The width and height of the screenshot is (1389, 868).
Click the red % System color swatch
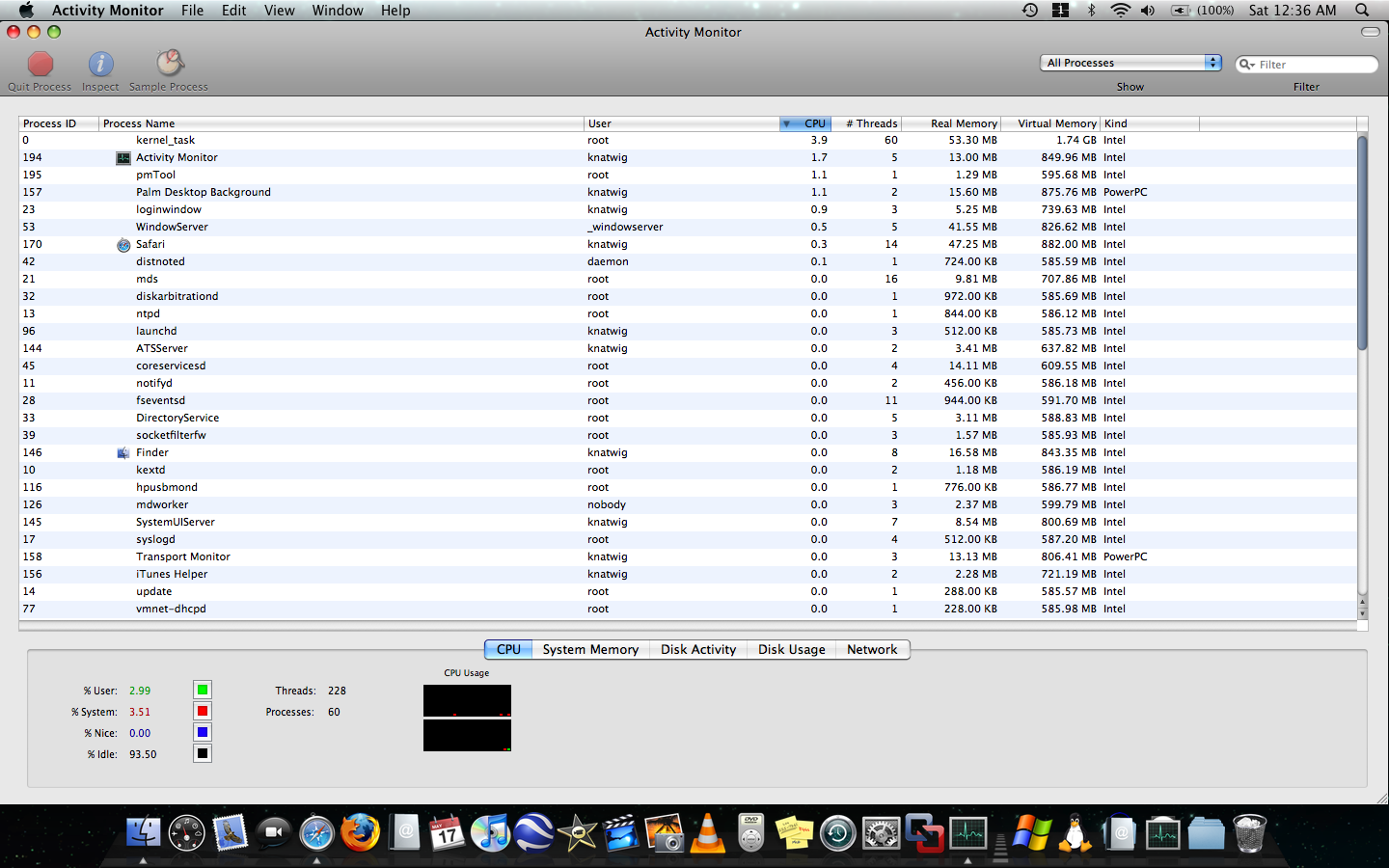coord(203,711)
